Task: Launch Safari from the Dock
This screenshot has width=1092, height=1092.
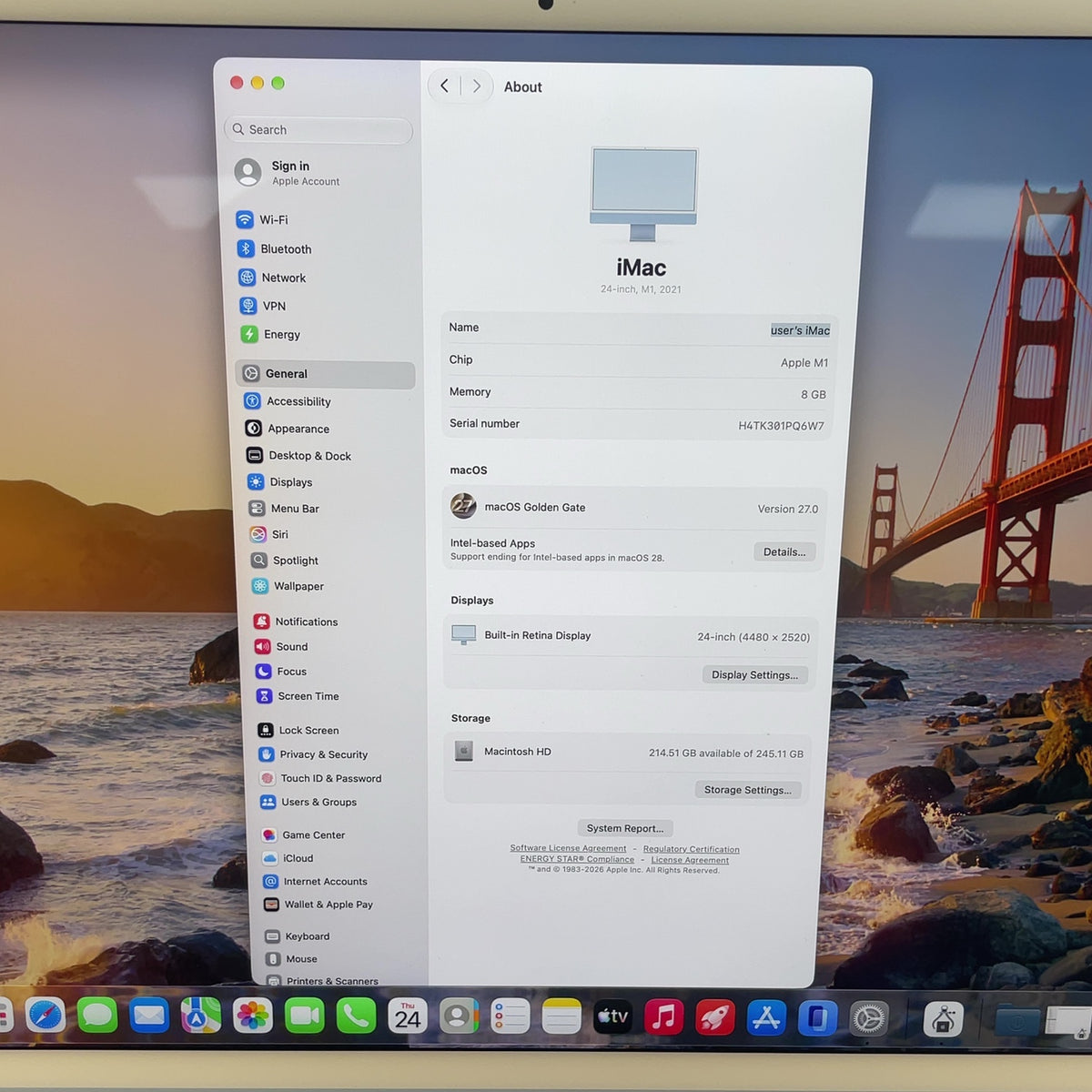Action: pos(45,1015)
